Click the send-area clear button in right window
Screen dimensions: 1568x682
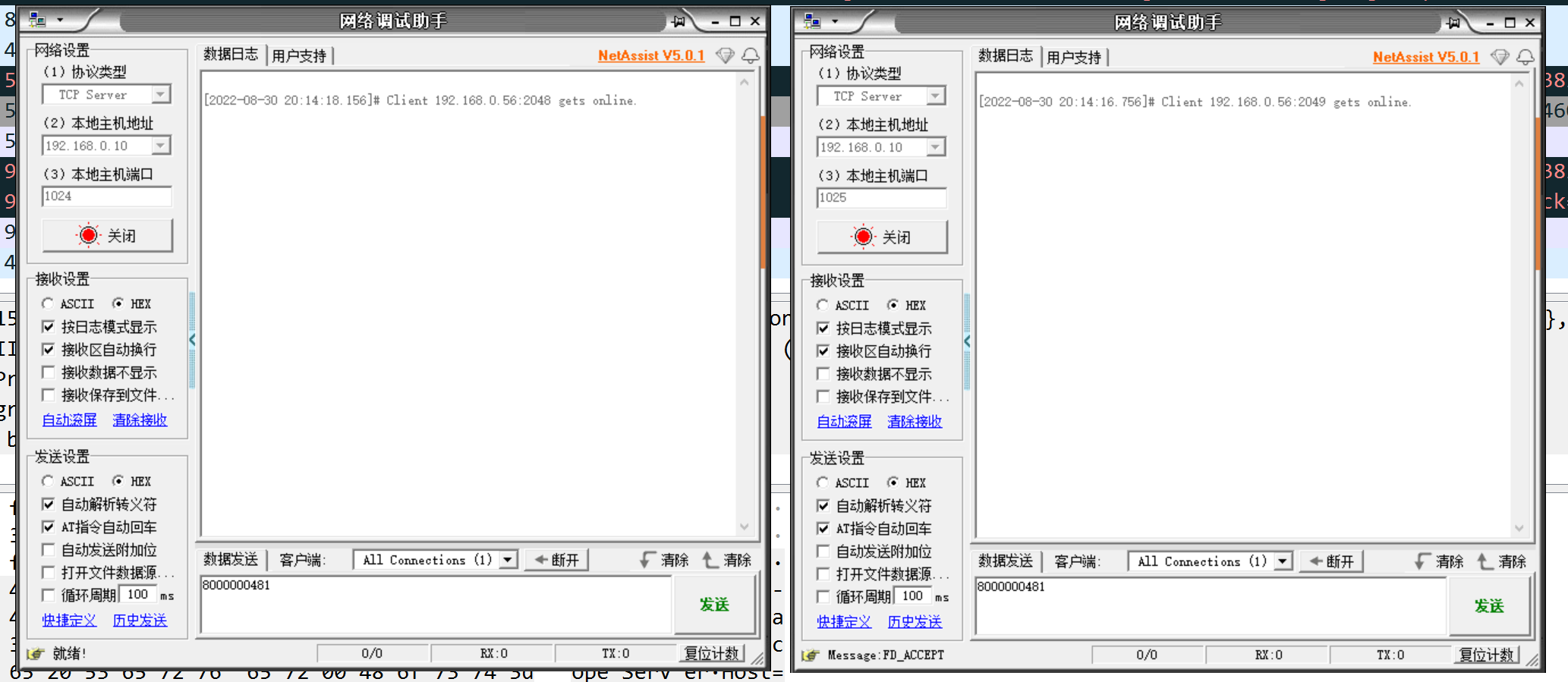pyautogui.click(x=1439, y=561)
